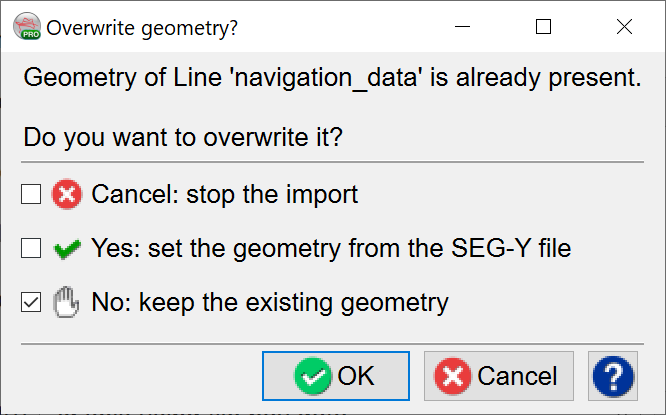The height and width of the screenshot is (415, 666).
Task: Open help with the blue question mark
Action: pos(613,376)
